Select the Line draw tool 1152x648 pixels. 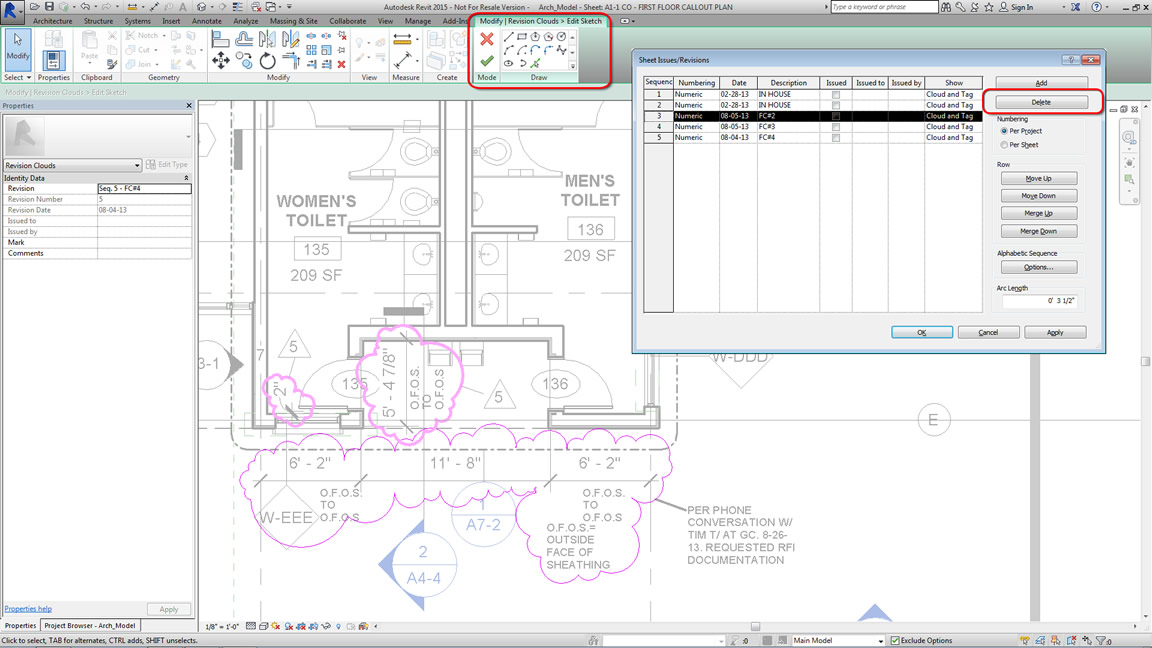coord(508,36)
